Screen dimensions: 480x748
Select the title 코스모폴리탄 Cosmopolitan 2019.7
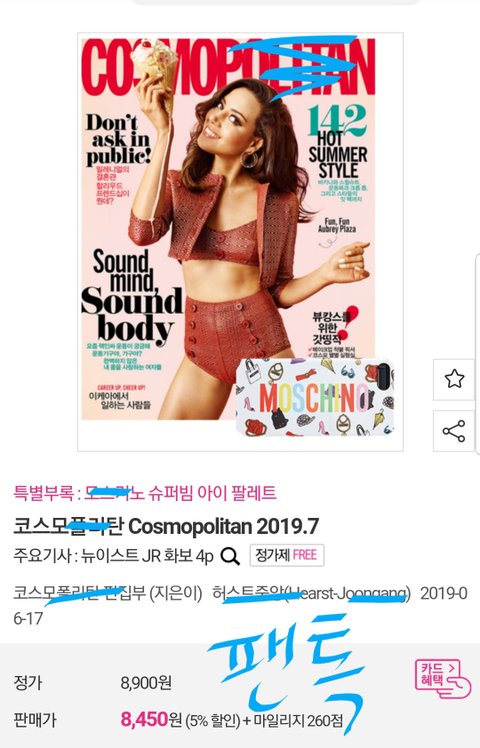(166, 526)
